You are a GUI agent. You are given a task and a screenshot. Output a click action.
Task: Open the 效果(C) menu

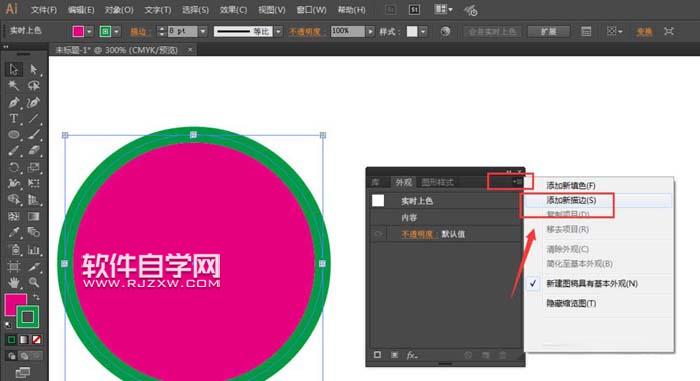pos(233,9)
